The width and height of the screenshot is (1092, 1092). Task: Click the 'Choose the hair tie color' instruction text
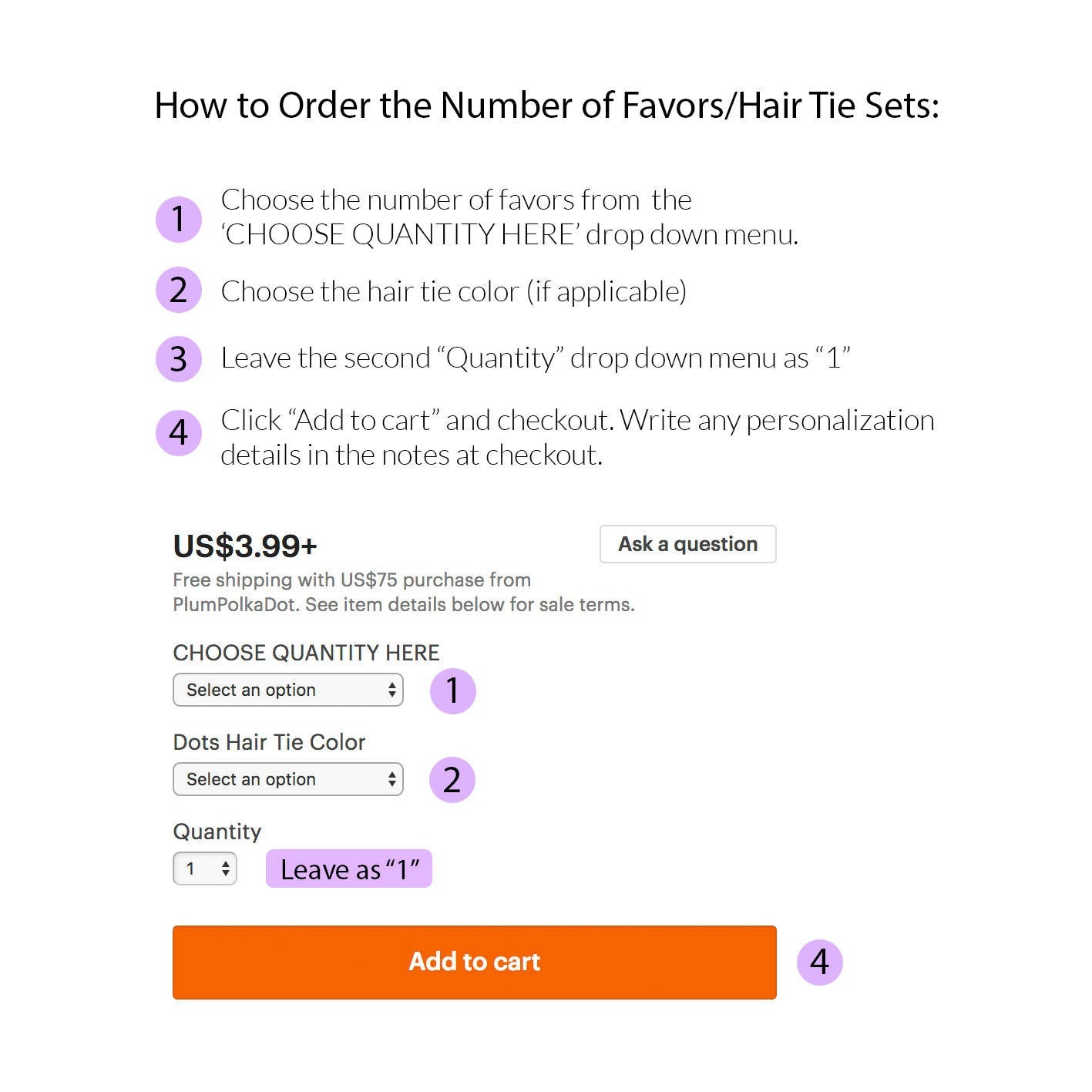pyautogui.click(x=453, y=291)
